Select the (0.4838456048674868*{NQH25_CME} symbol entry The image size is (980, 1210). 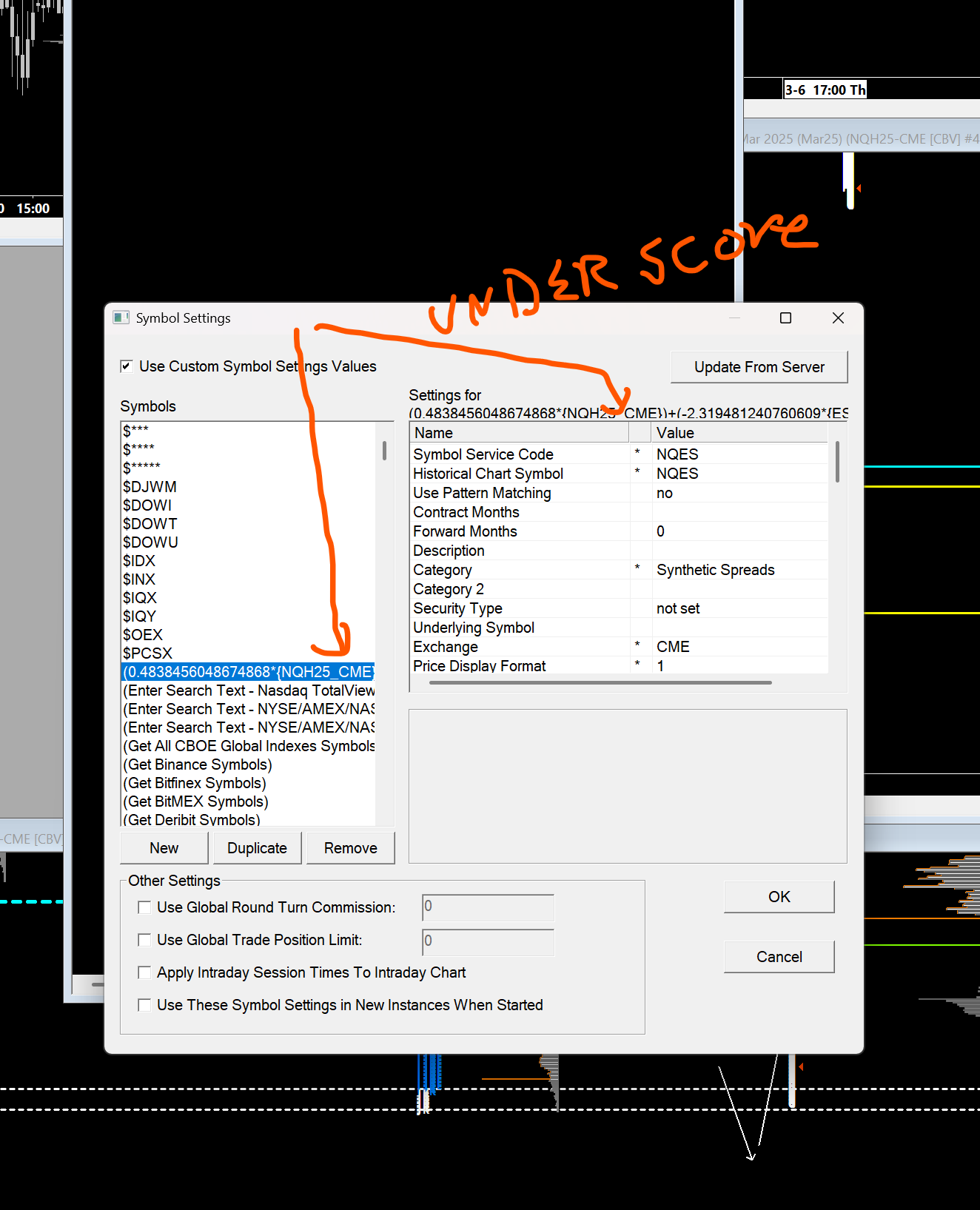pyautogui.click(x=248, y=672)
